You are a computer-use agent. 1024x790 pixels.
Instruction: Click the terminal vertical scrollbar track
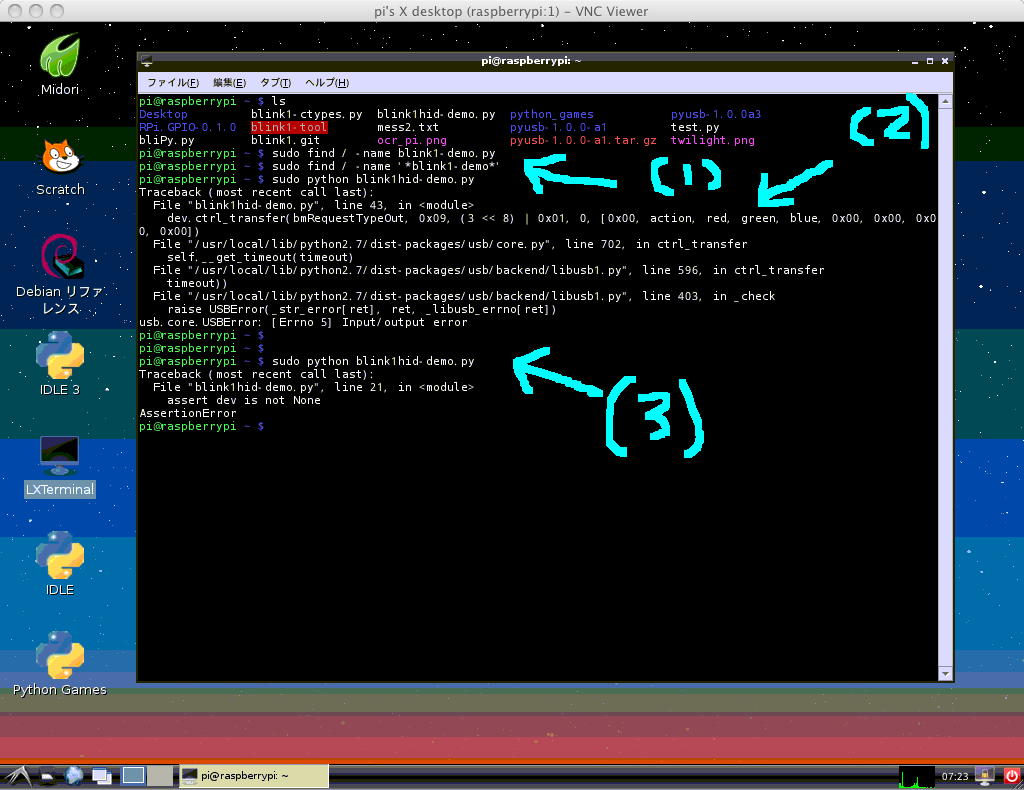pos(945,387)
